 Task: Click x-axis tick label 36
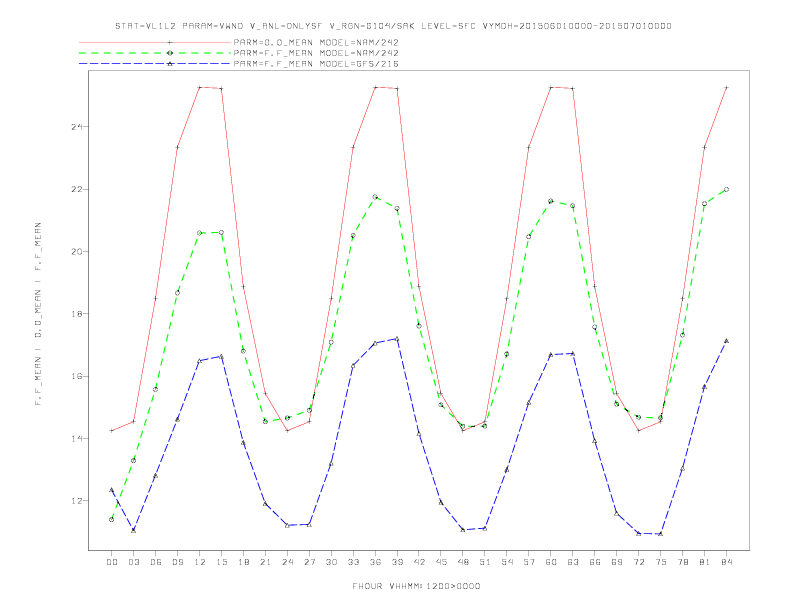[x=375, y=562]
